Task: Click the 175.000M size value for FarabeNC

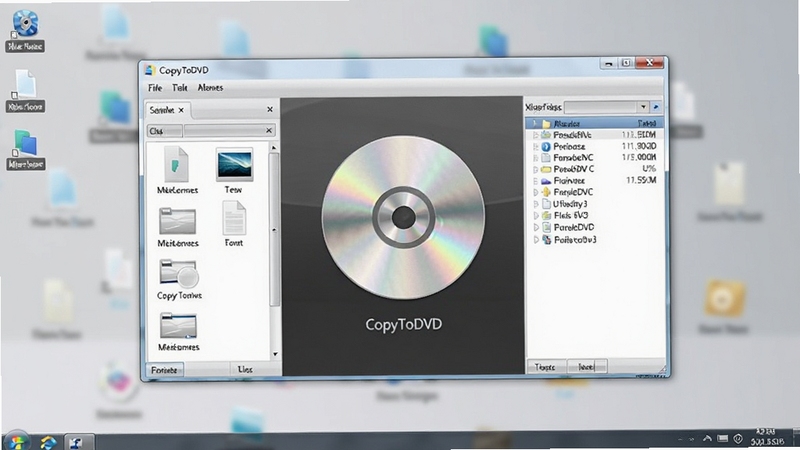Action: click(639, 157)
